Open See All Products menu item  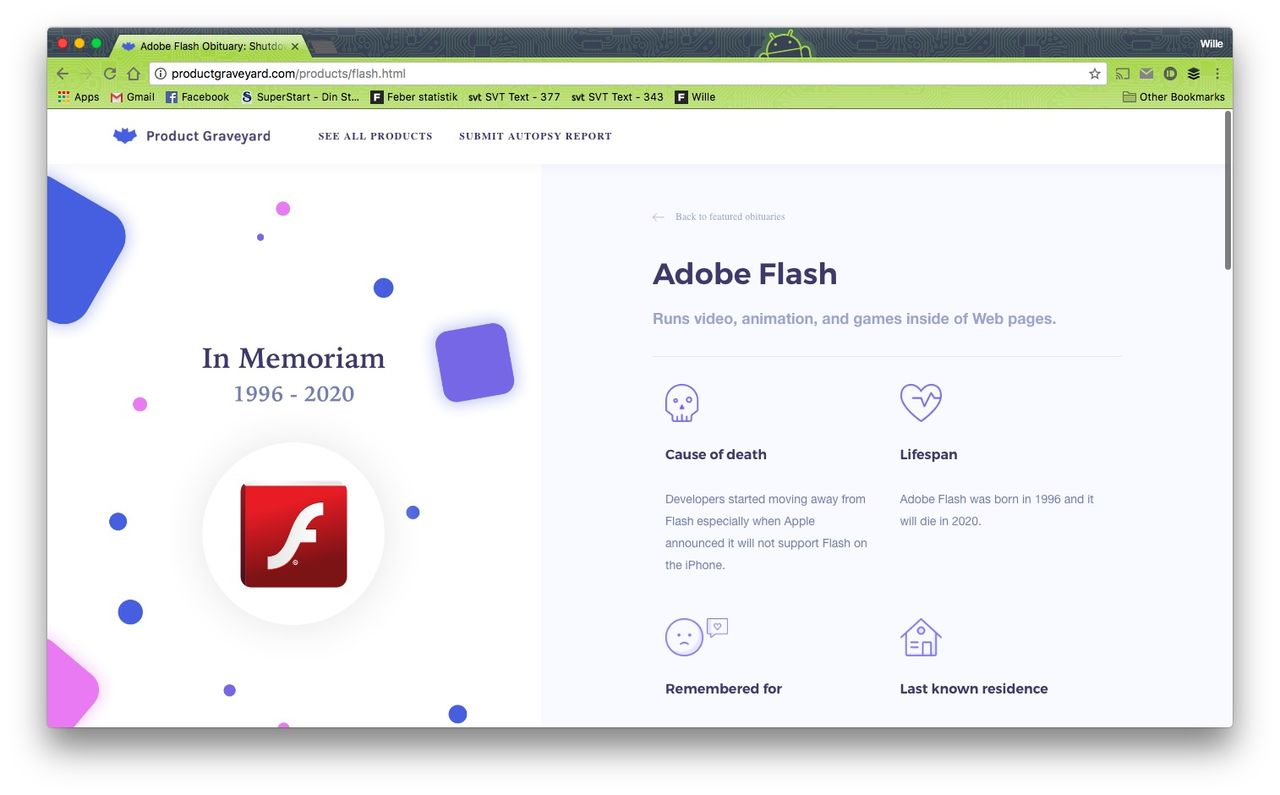tap(375, 136)
